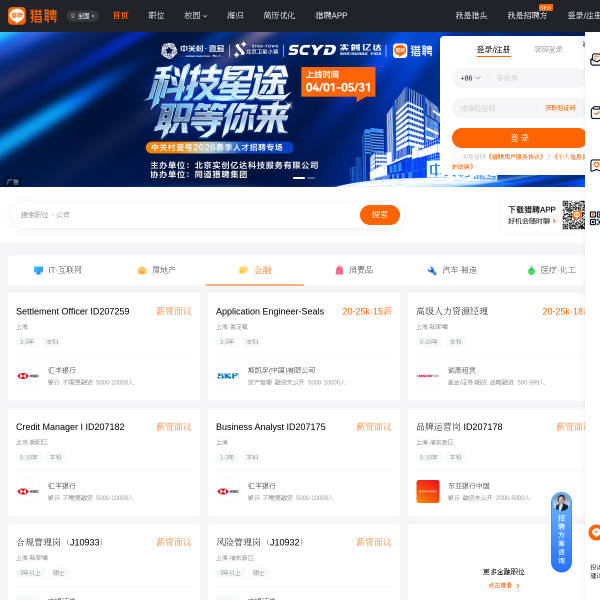600x600 pixels.
Task: Open the nationwide location selector
Action: point(83,16)
